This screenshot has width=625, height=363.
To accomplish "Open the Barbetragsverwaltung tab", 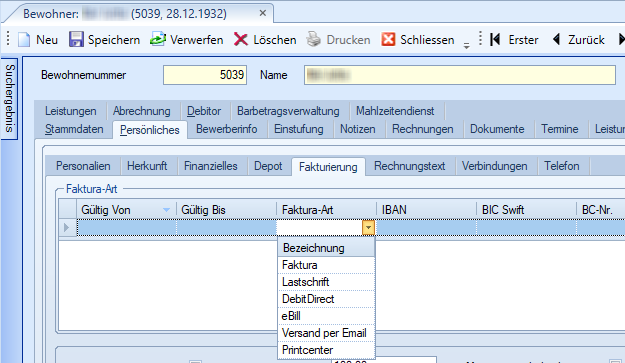I will [x=288, y=111].
